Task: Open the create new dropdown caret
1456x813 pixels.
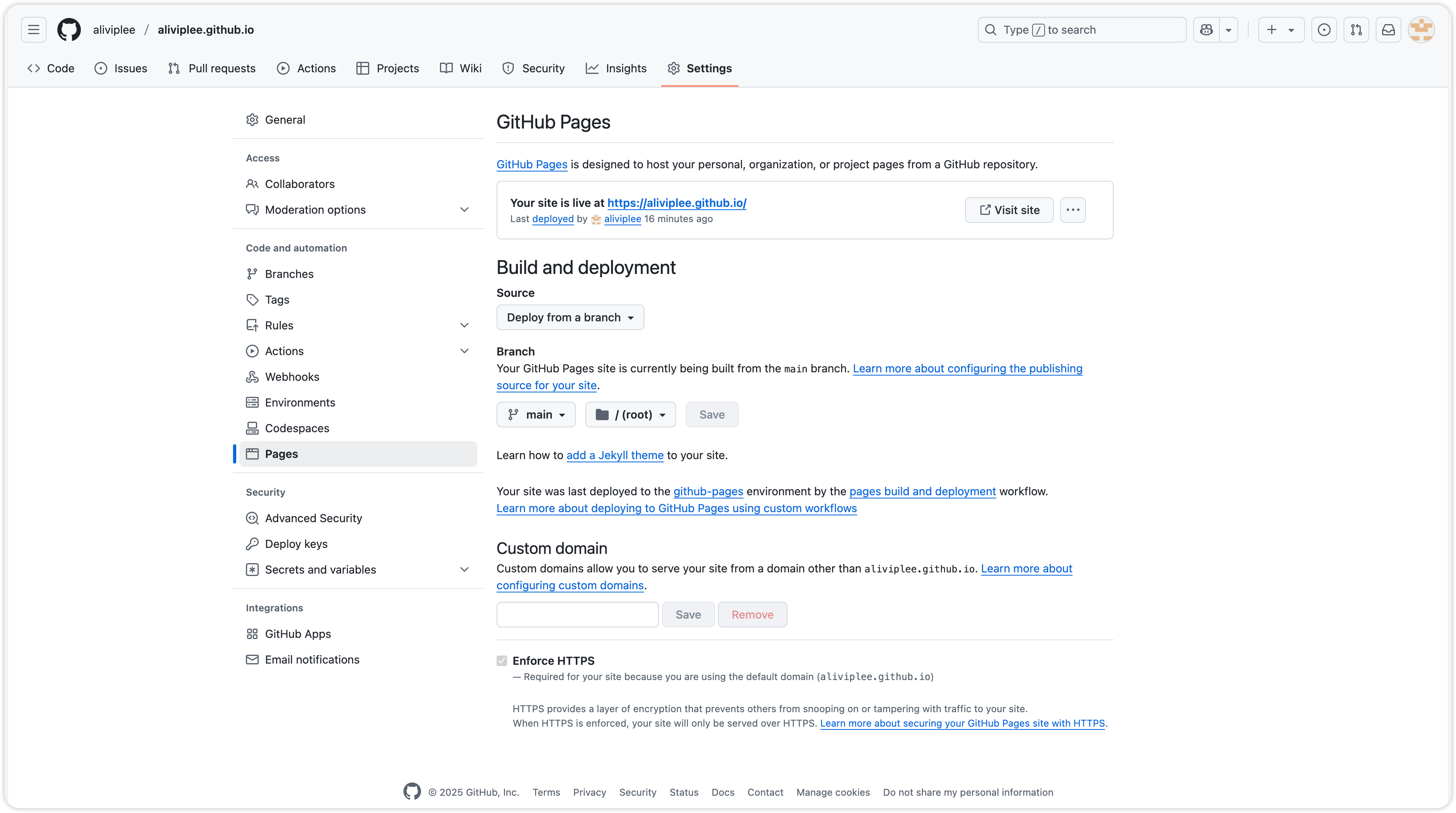Action: pos(1291,30)
